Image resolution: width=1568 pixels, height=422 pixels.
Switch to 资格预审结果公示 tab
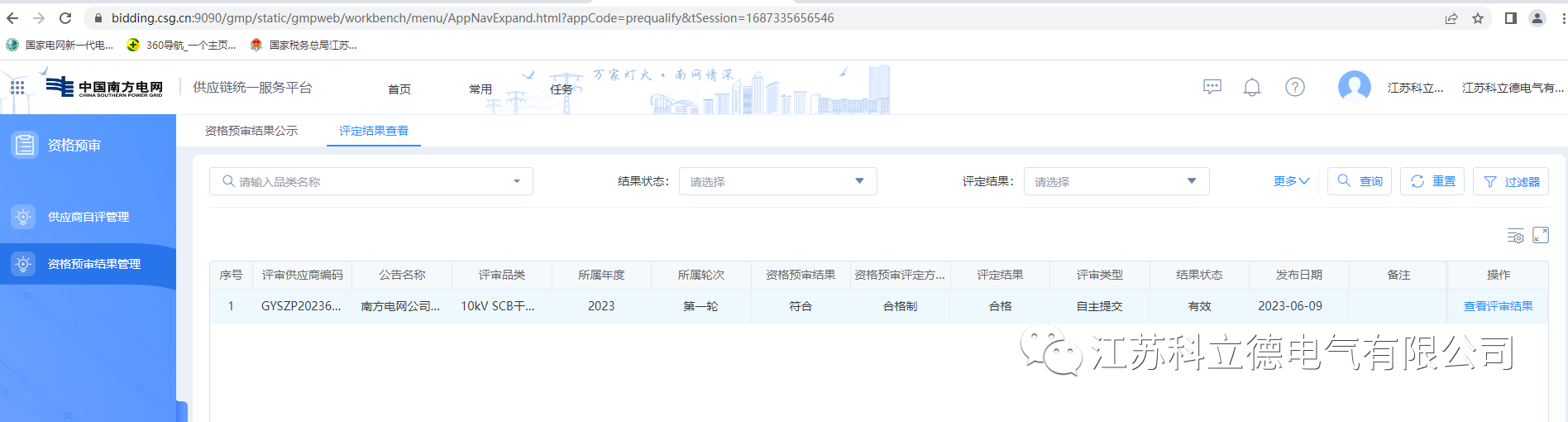(x=251, y=131)
